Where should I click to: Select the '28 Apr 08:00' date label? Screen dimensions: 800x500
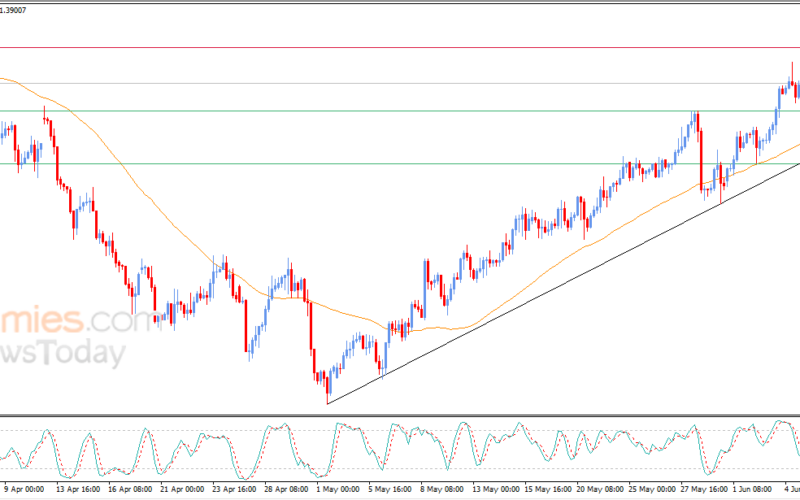286,489
